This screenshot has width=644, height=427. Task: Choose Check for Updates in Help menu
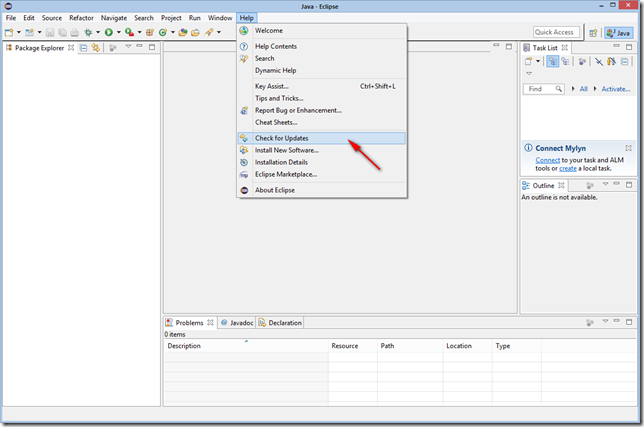322,138
